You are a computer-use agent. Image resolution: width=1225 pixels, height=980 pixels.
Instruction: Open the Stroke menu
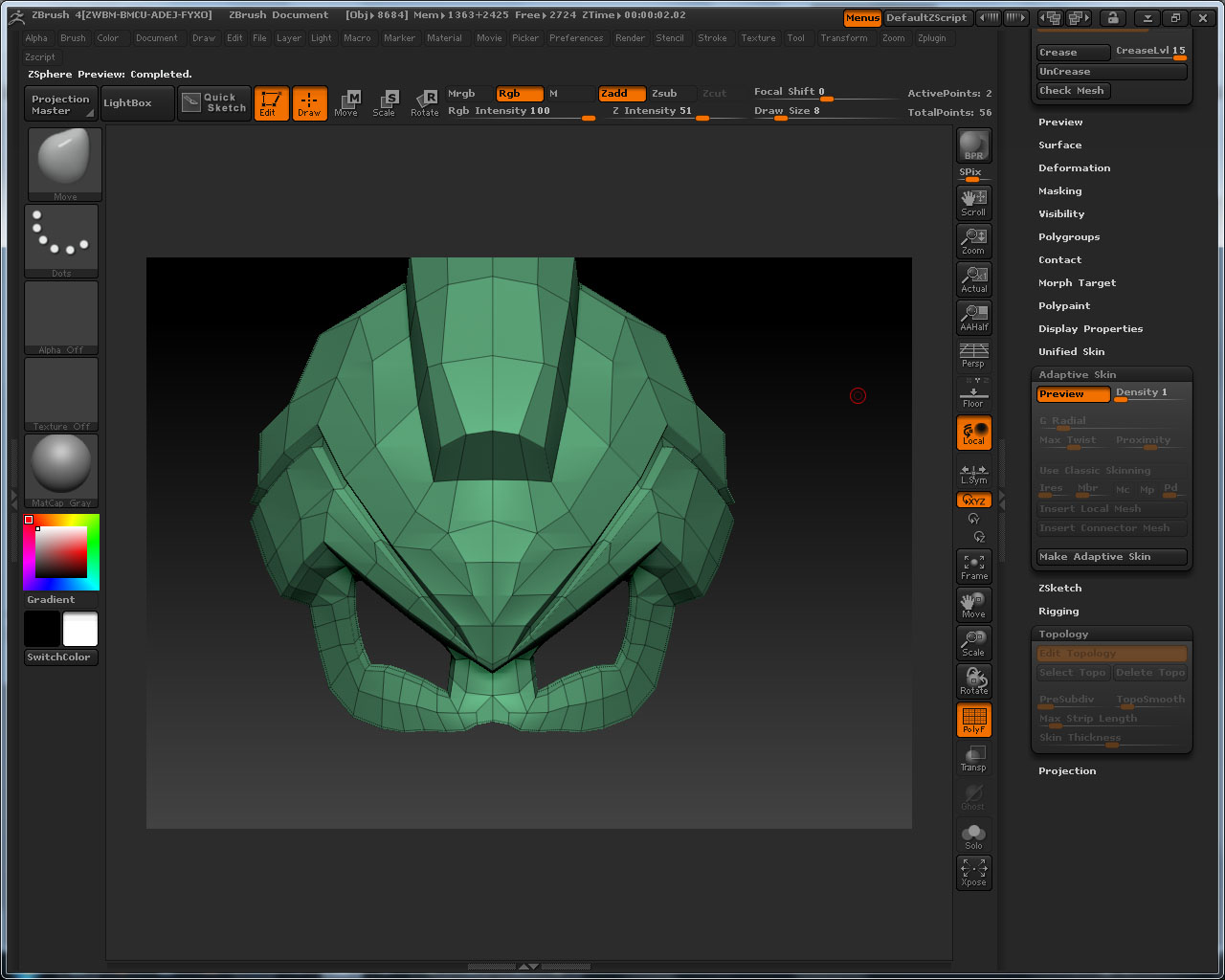(x=712, y=38)
